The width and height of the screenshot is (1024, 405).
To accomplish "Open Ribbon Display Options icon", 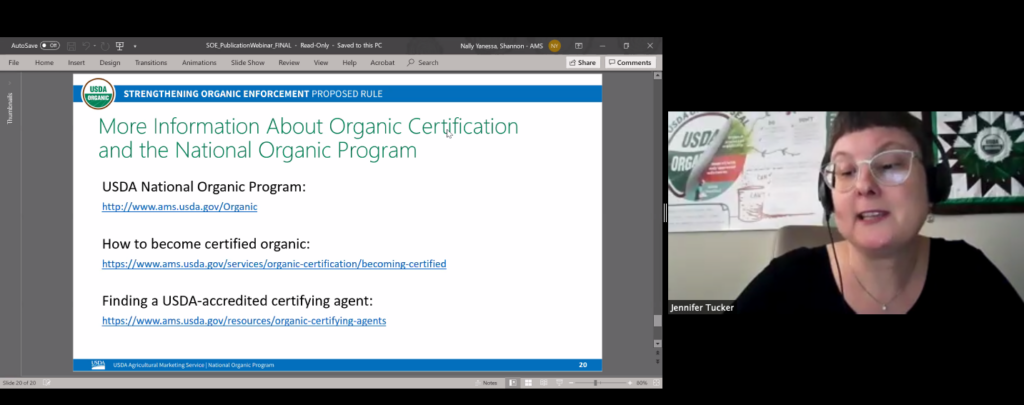I will pyautogui.click(x=579, y=46).
